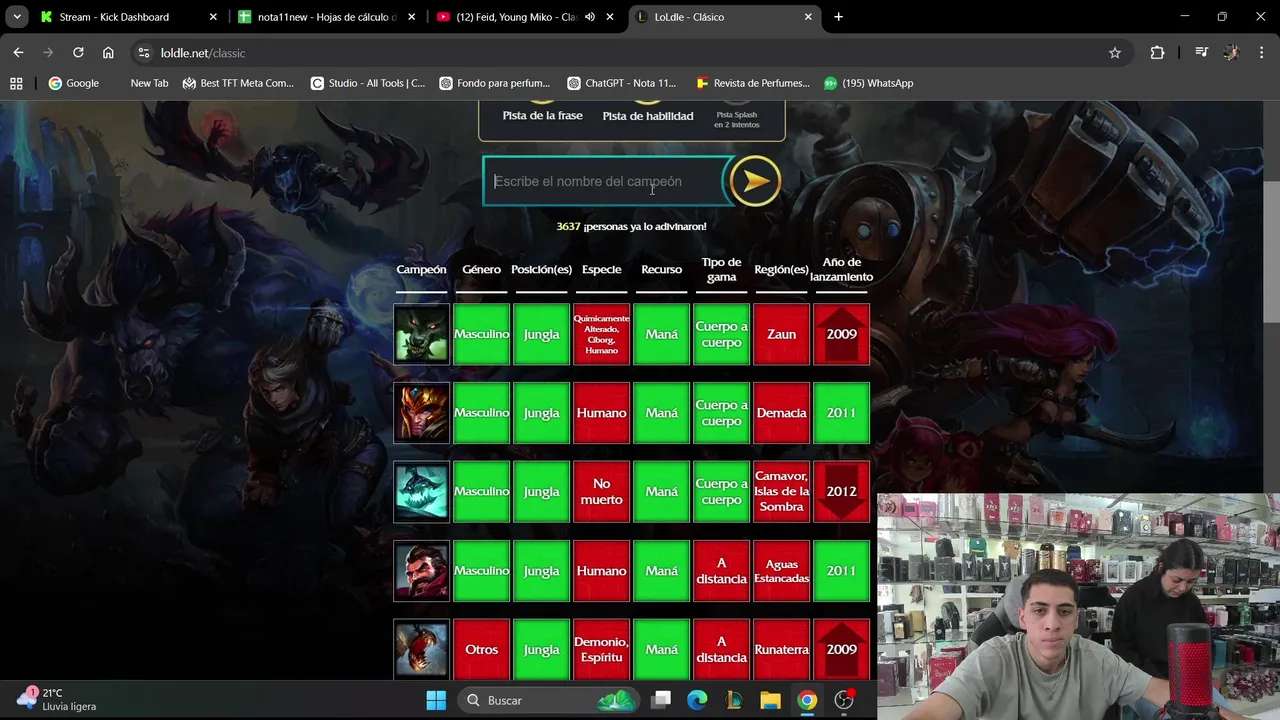The height and width of the screenshot is (720, 1280).
Task: Click the 'Demonio, Espíritu' species cell
Action: (x=601, y=649)
